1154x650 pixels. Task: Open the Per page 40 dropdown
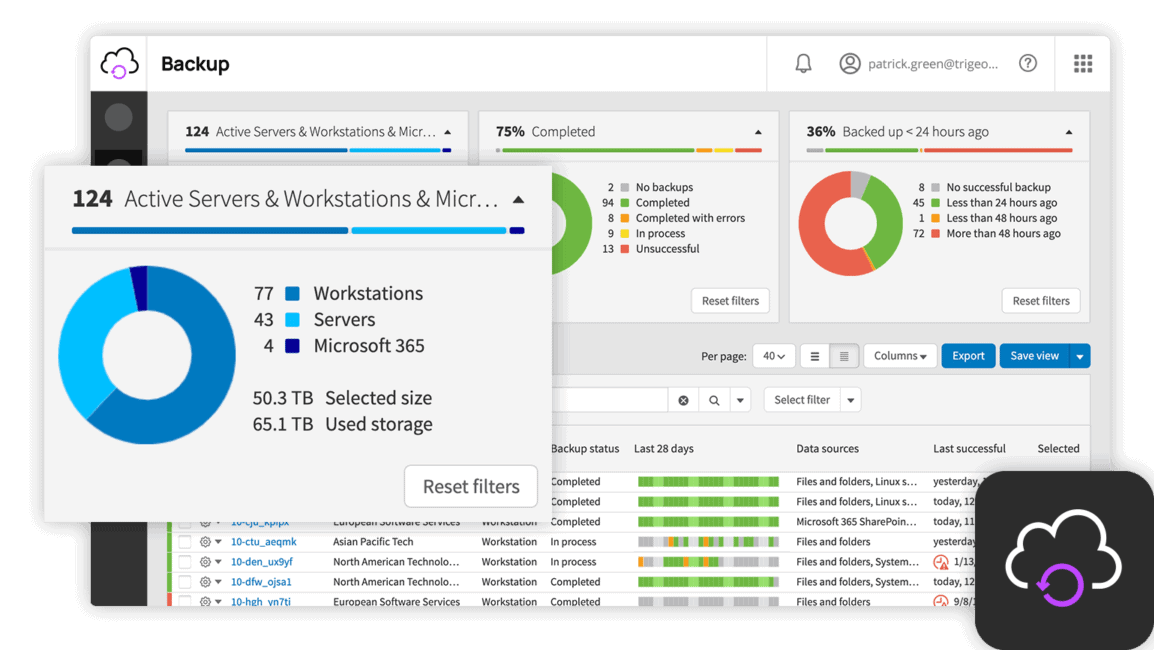tap(773, 356)
